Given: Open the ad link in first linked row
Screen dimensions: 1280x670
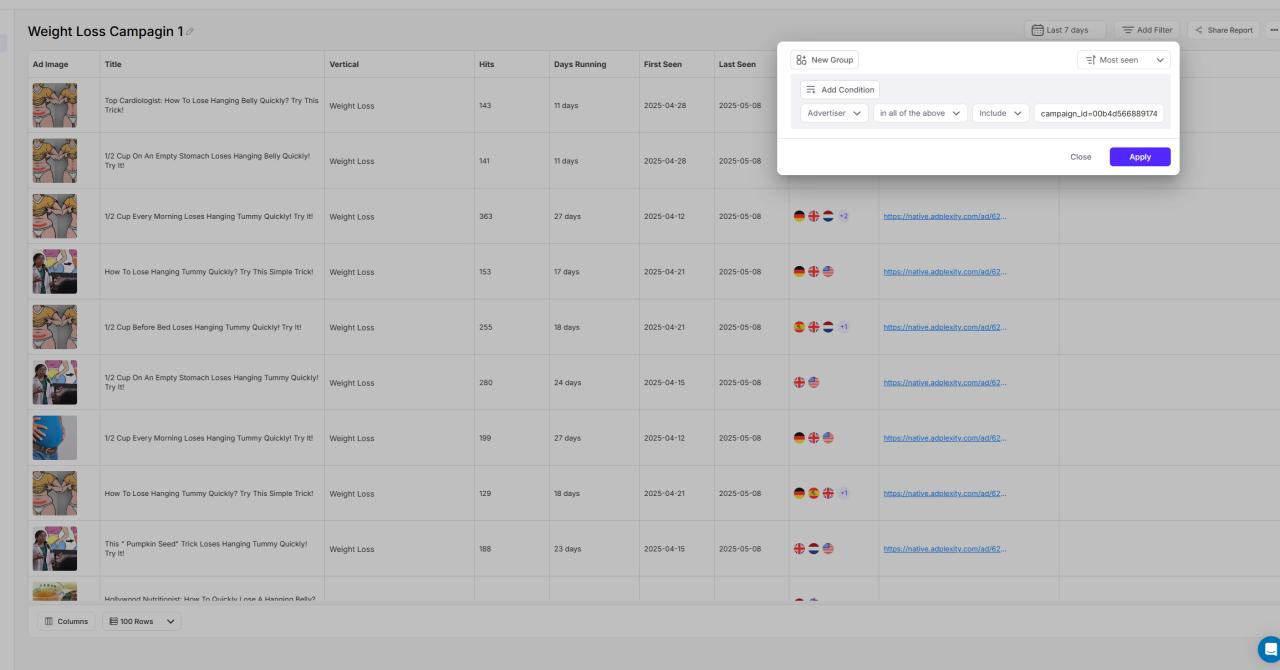Looking at the screenshot, I should 944,216.
